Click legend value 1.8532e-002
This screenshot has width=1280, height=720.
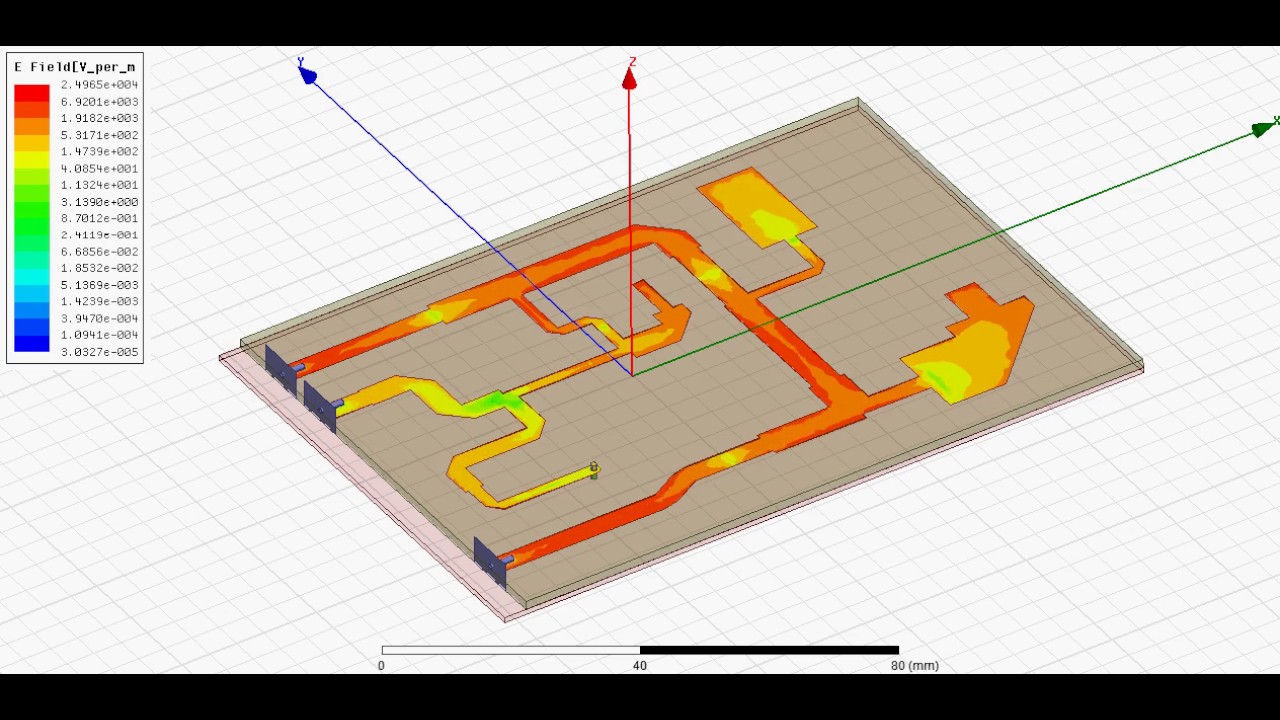tap(99, 268)
